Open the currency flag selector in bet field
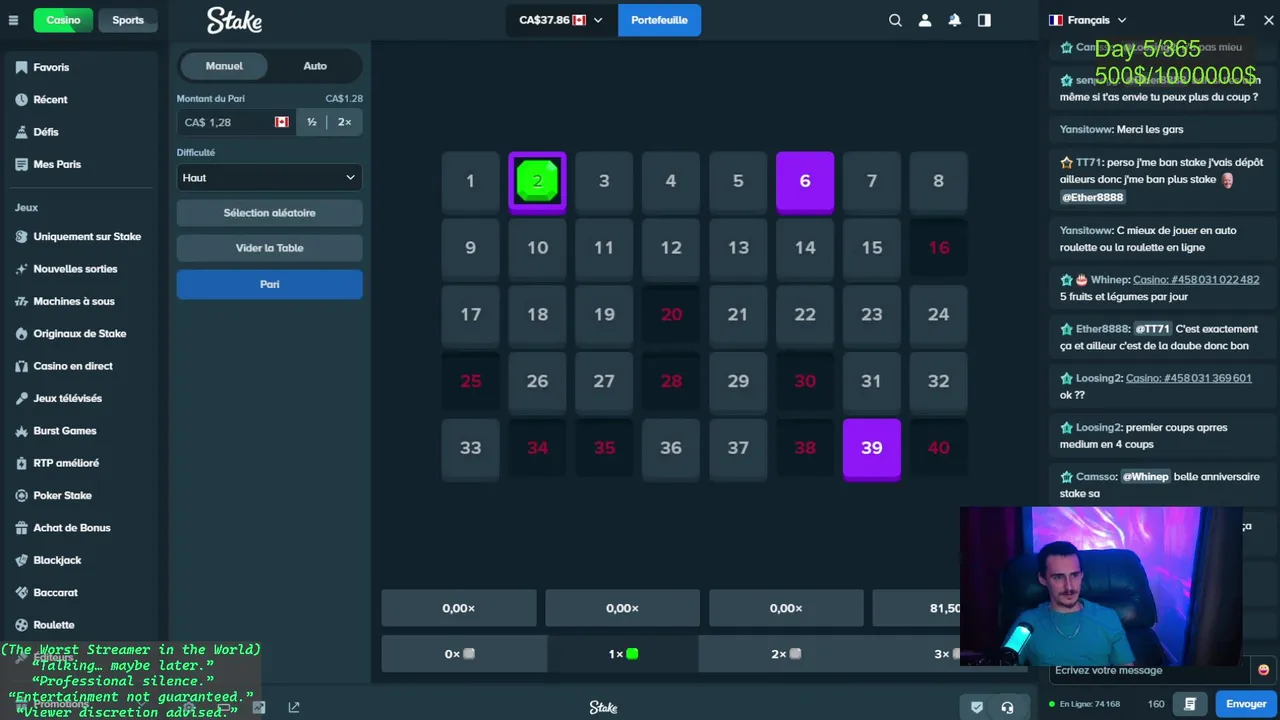Screen dimensions: 1280x720 pyautogui.click(x=282, y=122)
